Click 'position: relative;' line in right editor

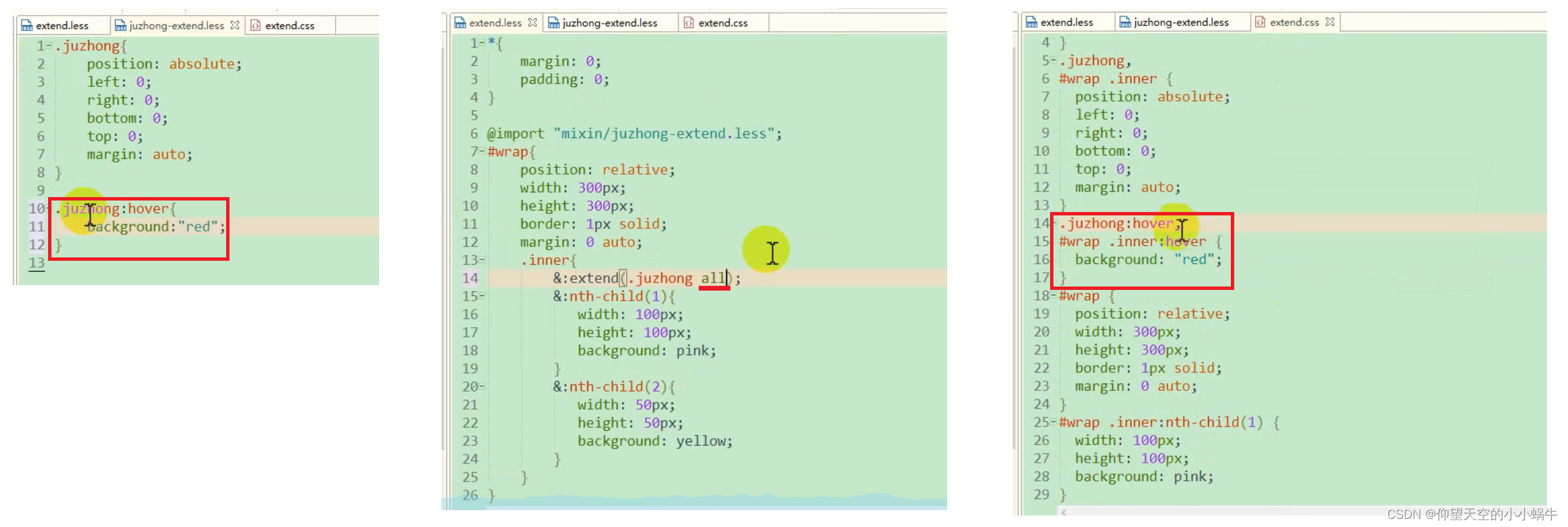coord(1152,314)
